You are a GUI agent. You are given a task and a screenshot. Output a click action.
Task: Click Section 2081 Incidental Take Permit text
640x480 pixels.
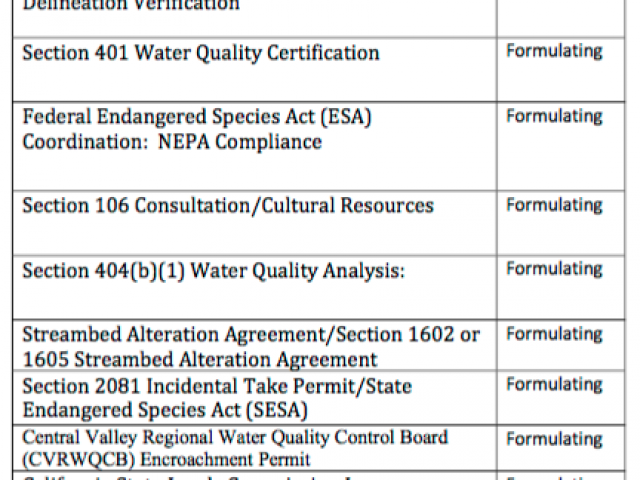tap(217, 386)
